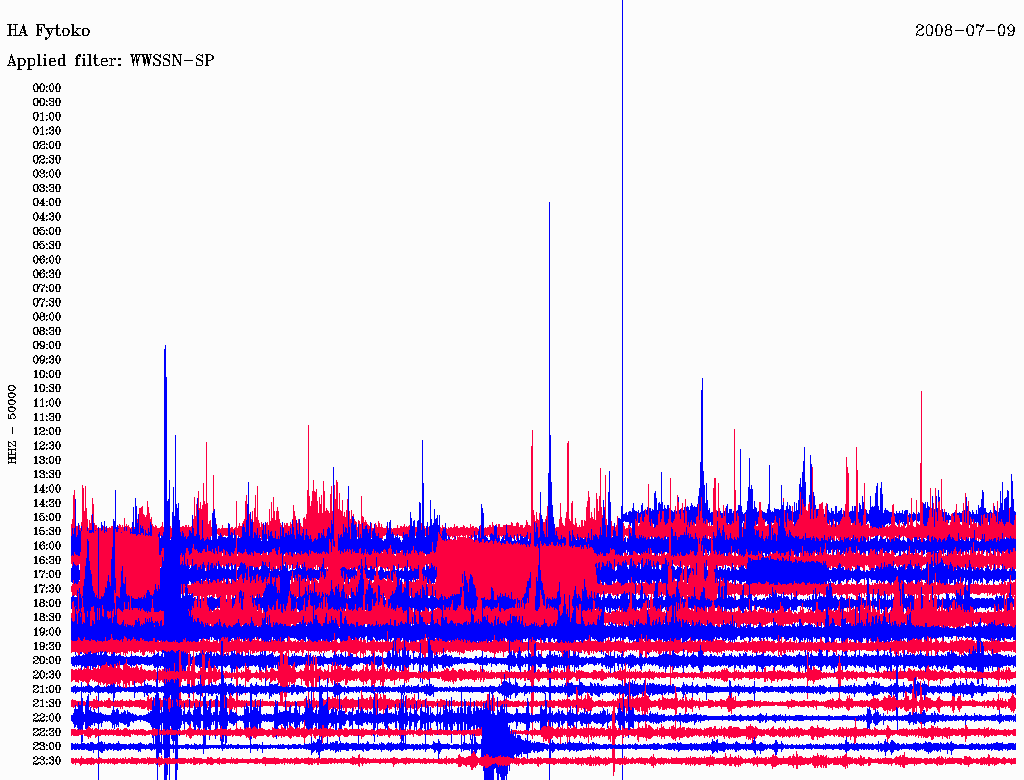Viewport: 1024px width, 780px height.
Task: Select the 18:00 time label
Action: tap(46, 604)
